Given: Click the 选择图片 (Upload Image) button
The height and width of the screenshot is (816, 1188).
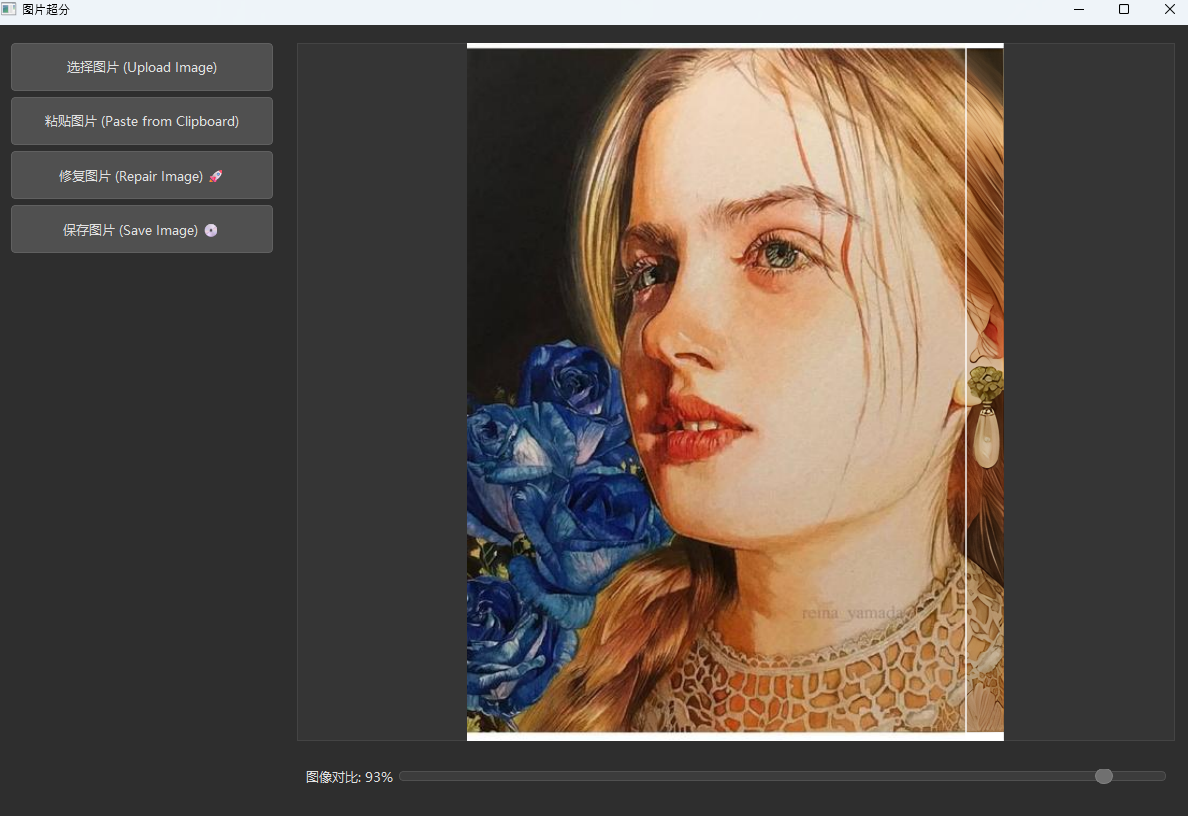Looking at the screenshot, I should click(142, 67).
